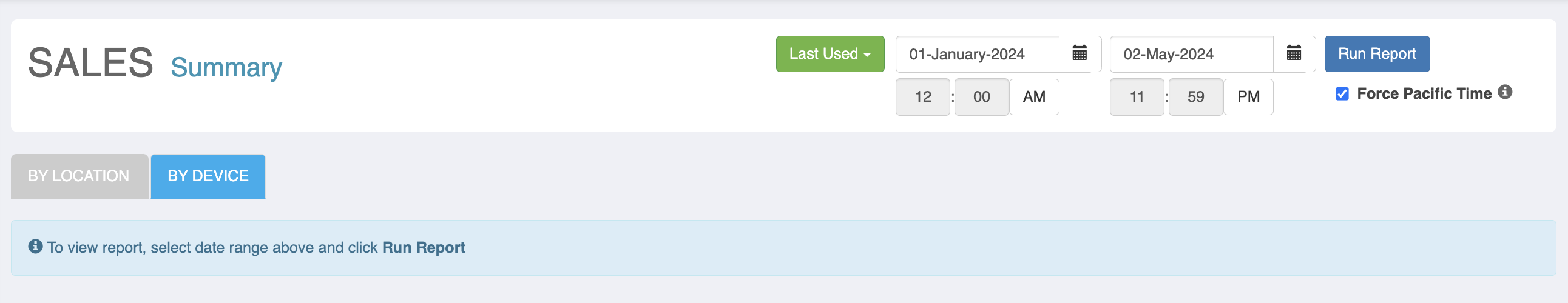The width and height of the screenshot is (1568, 303).
Task: Toggle the start time AM button
Action: pos(1033,97)
